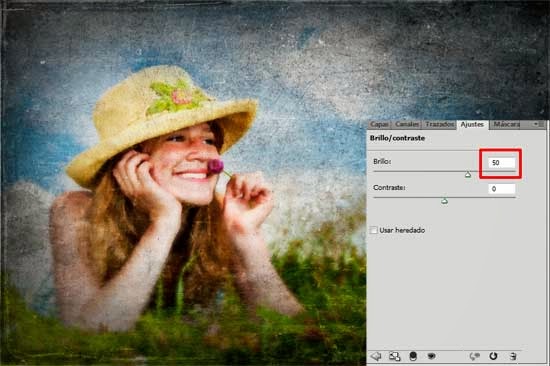Viewport: 550px width, 366px height.
Task: Toggle adjustment layer visibility eye icon
Action: pyautogui.click(x=431, y=356)
